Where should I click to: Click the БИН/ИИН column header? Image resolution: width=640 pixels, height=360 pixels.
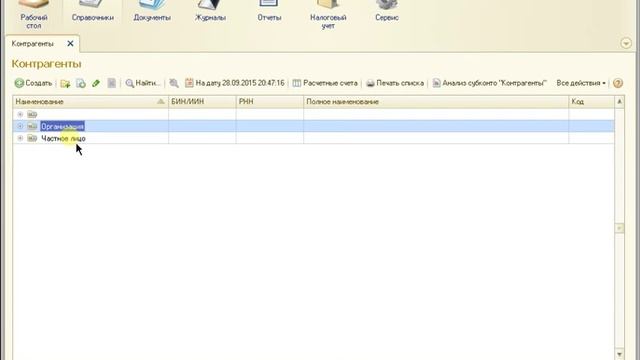pos(202,102)
